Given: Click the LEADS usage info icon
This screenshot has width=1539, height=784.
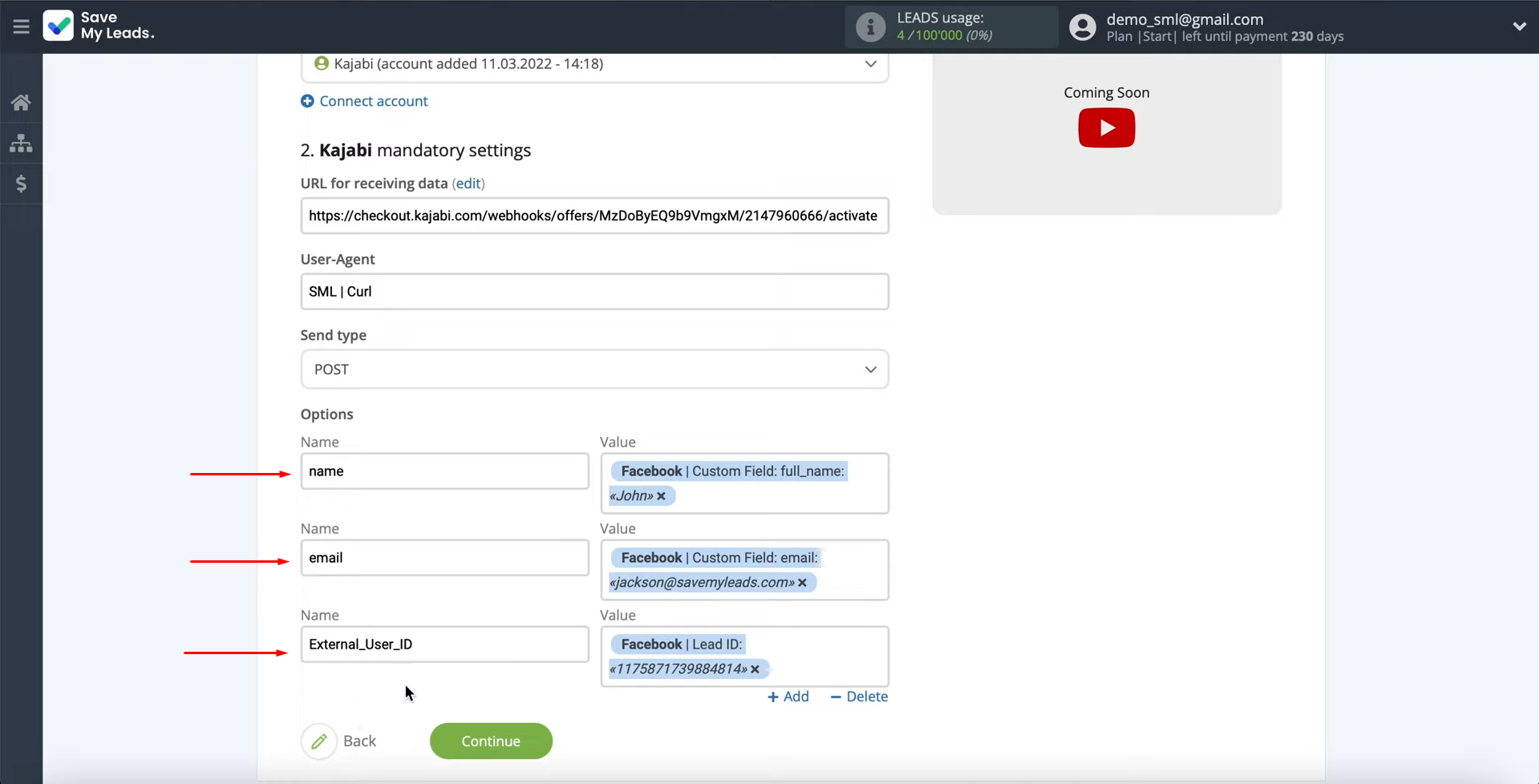Looking at the screenshot, I should pos(870,26).
